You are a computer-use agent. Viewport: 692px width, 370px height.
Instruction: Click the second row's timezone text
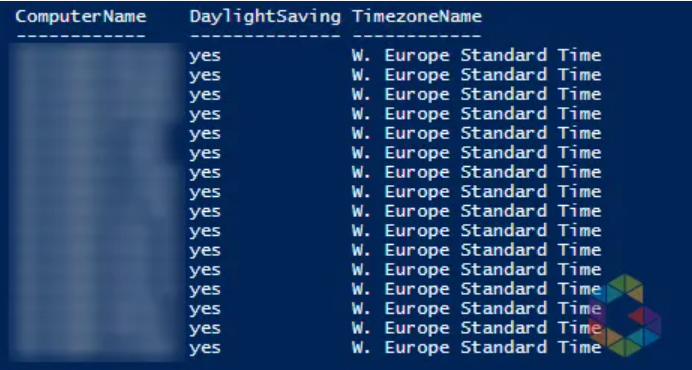pos(477,75)
